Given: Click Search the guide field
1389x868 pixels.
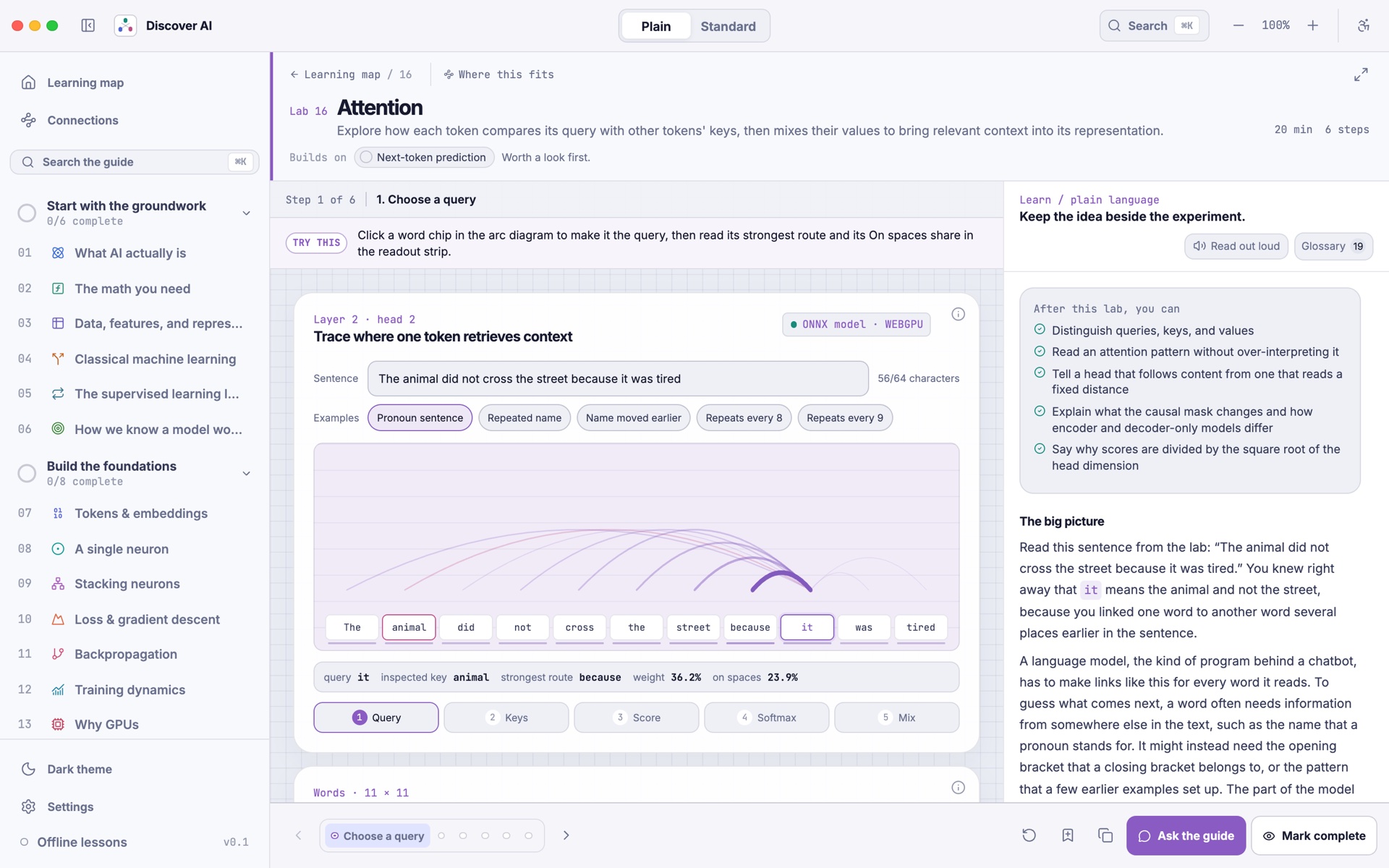Looking at the screenshot, I should point(135,162).
